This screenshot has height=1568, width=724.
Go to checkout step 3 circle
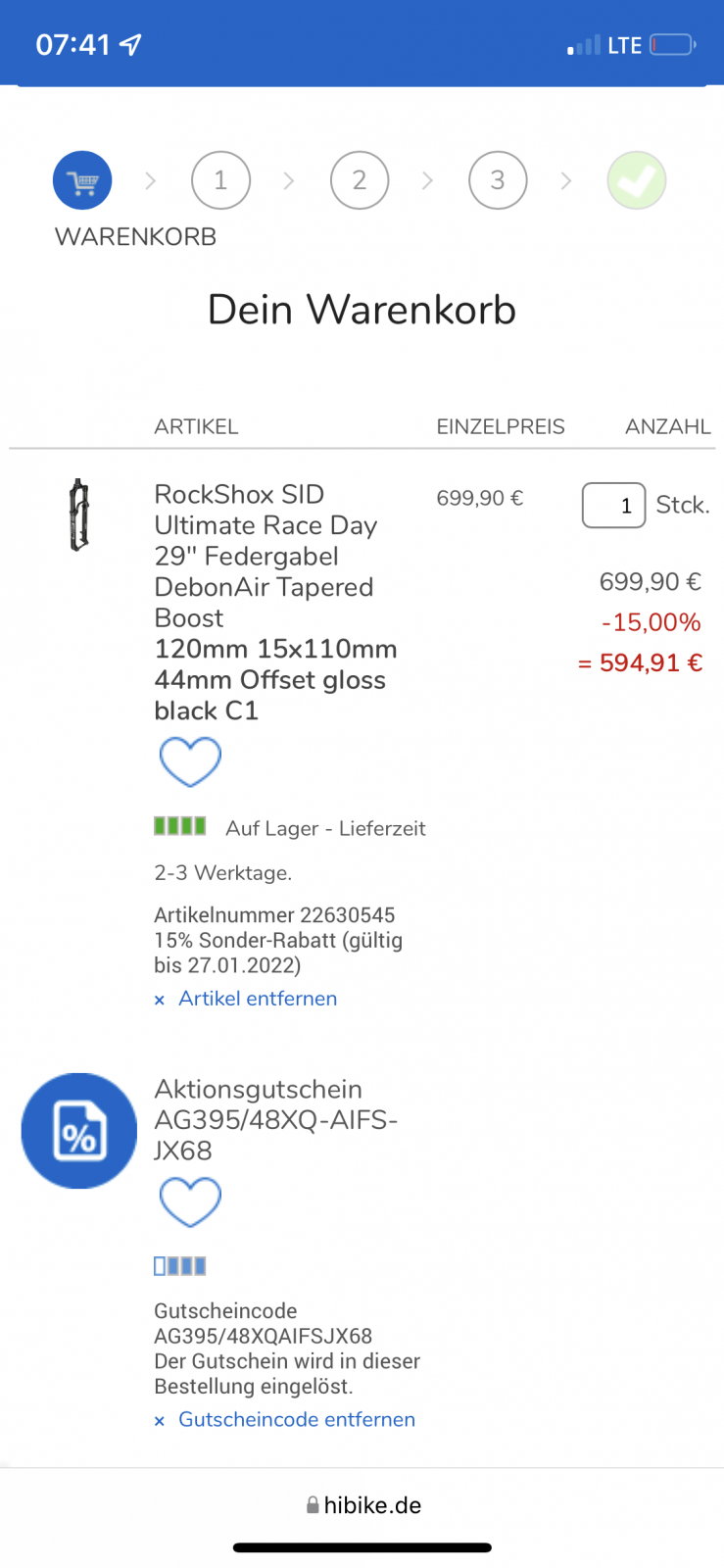(498, 180)
